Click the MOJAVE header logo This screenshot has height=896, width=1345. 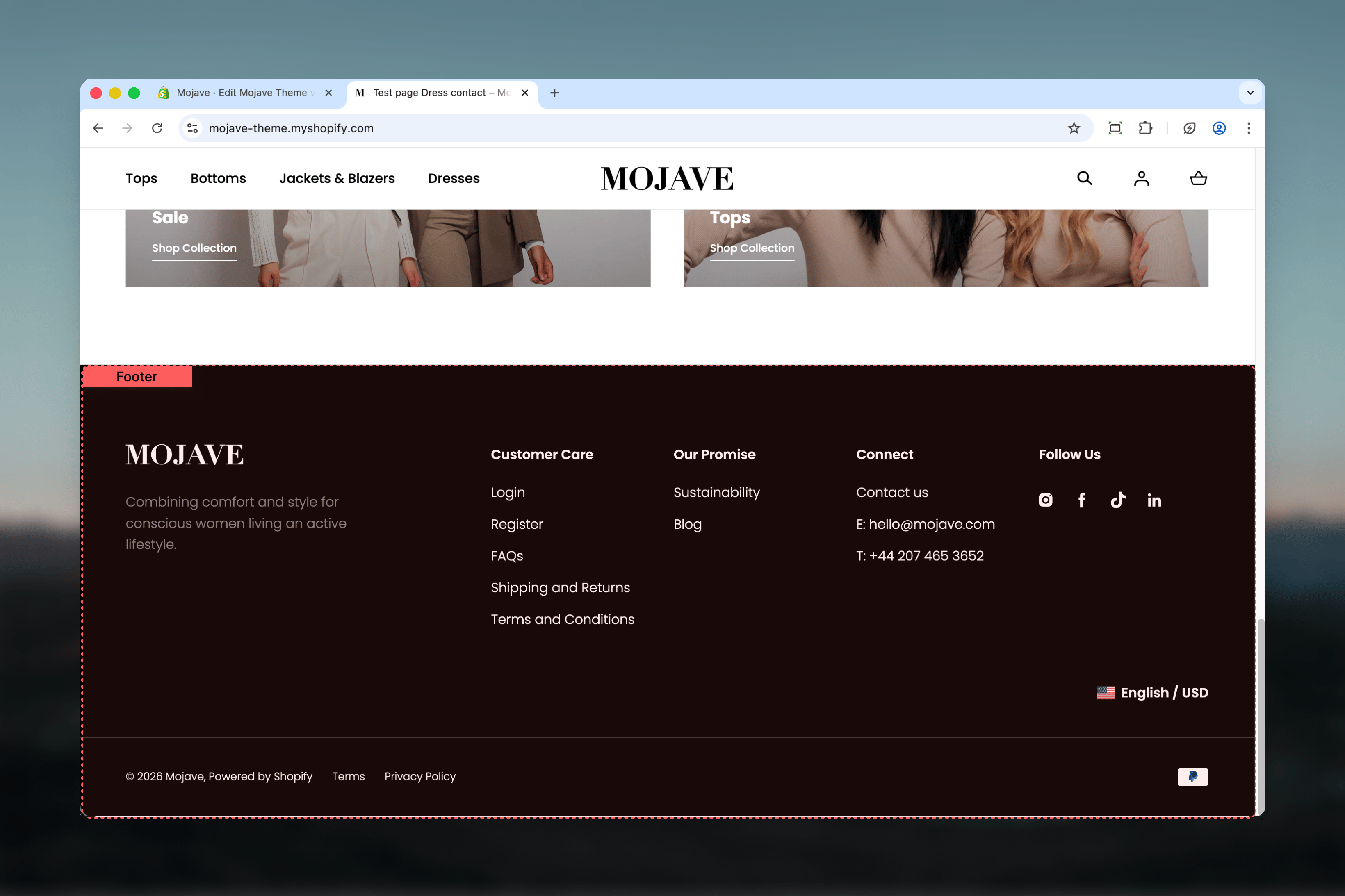667,178
